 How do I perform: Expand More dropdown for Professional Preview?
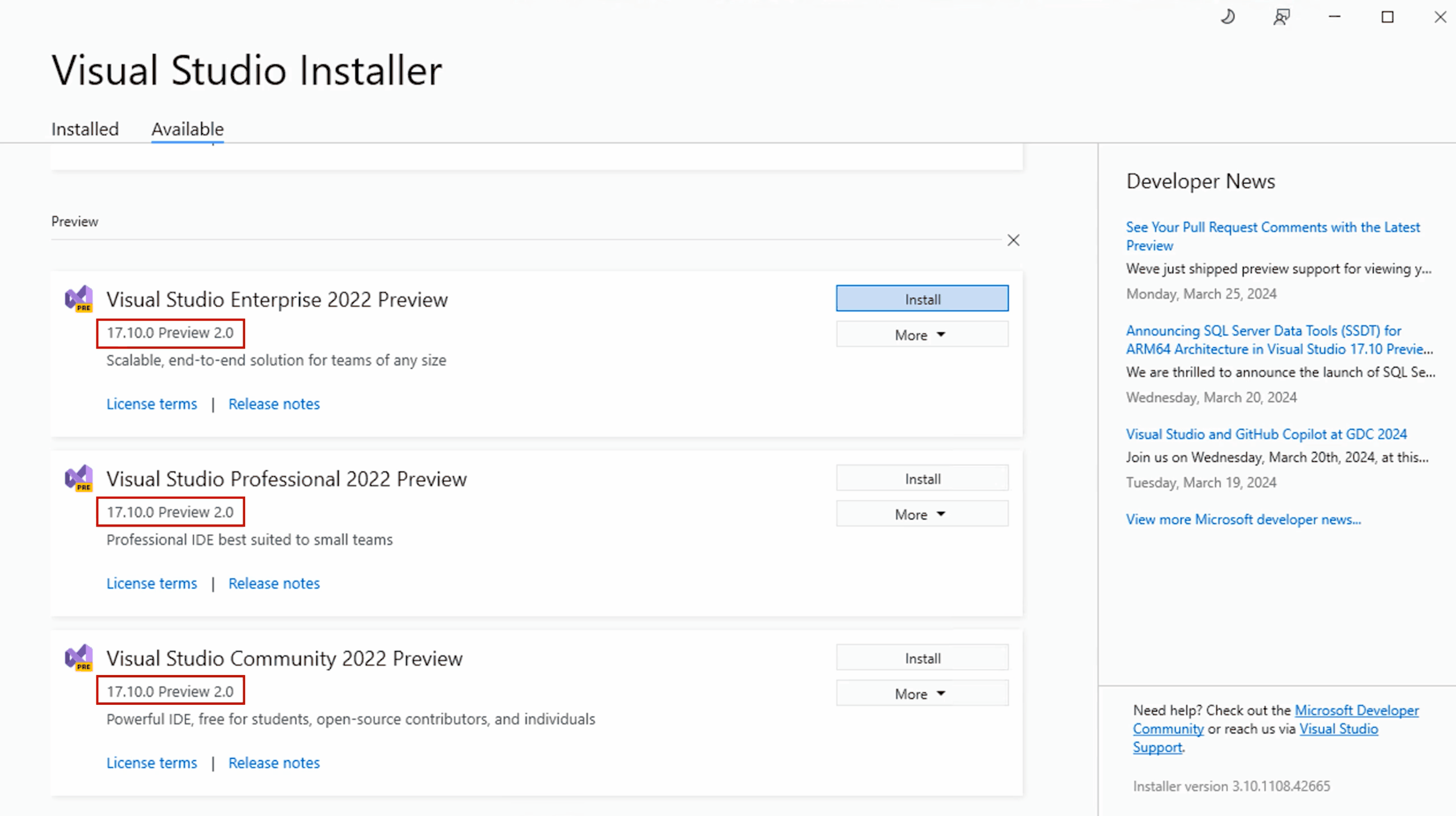point(922,514)
